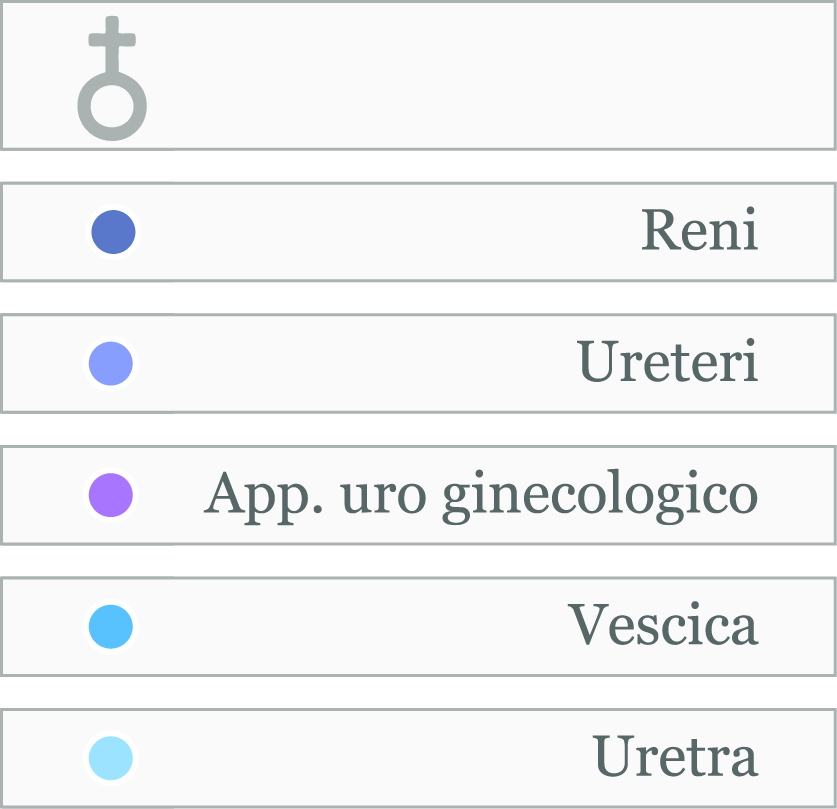Screen dimensions: 837x809
Task: Click empty space between Uretra dot and label
Action: click(350, 758)
